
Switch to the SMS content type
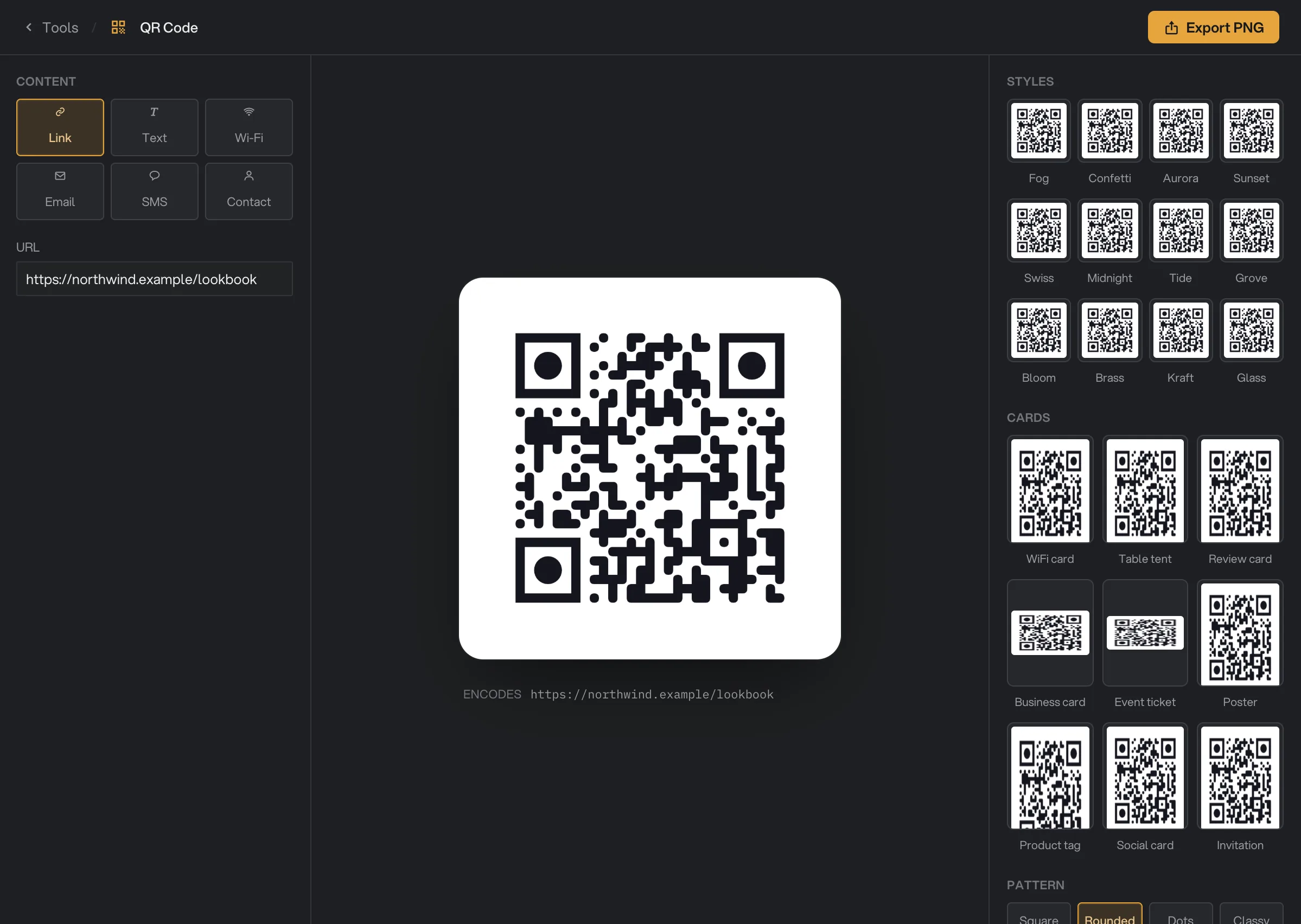154,191
